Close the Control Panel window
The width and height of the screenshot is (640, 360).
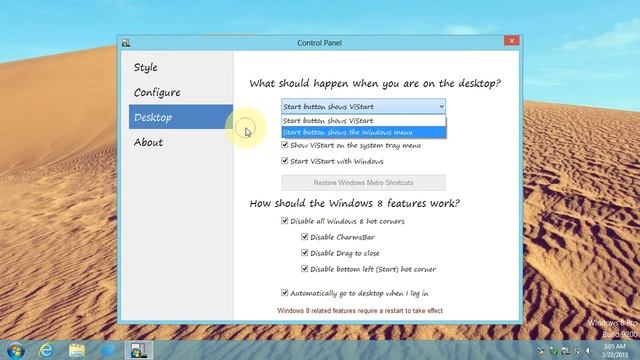(x=511, y=40)
